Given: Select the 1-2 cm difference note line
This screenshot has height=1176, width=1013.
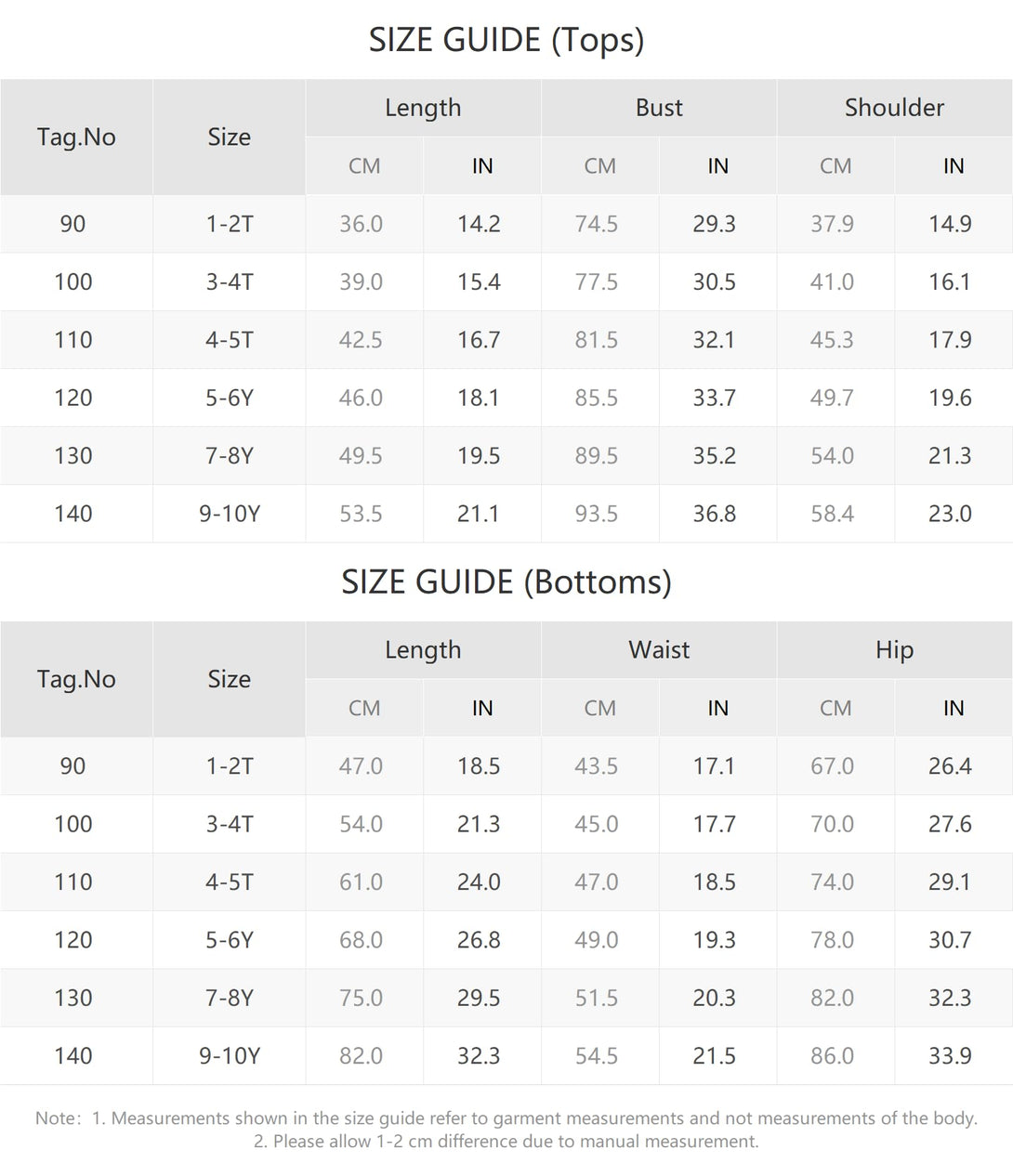Looking at the screenshot, I should click(x=506, y=1142).
